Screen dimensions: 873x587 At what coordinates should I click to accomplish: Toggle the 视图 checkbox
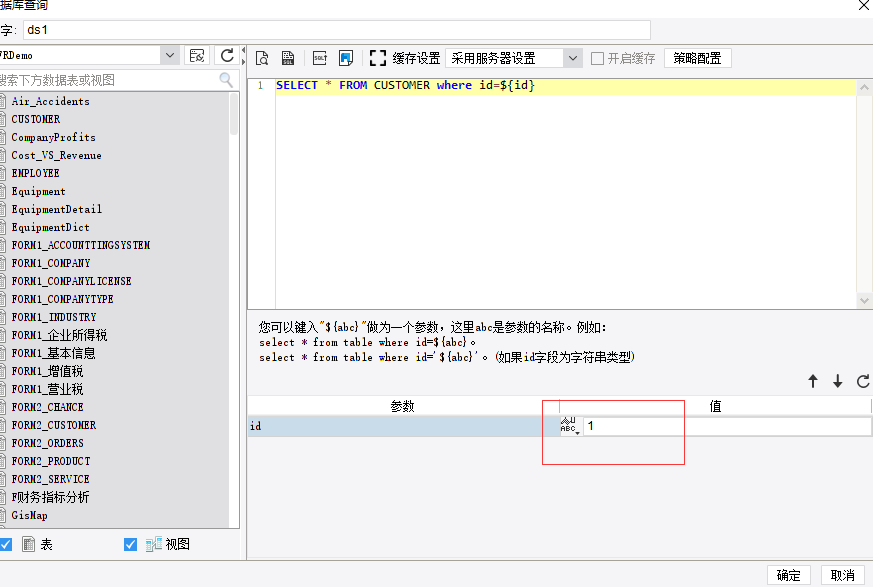click(x=130, y=544)
